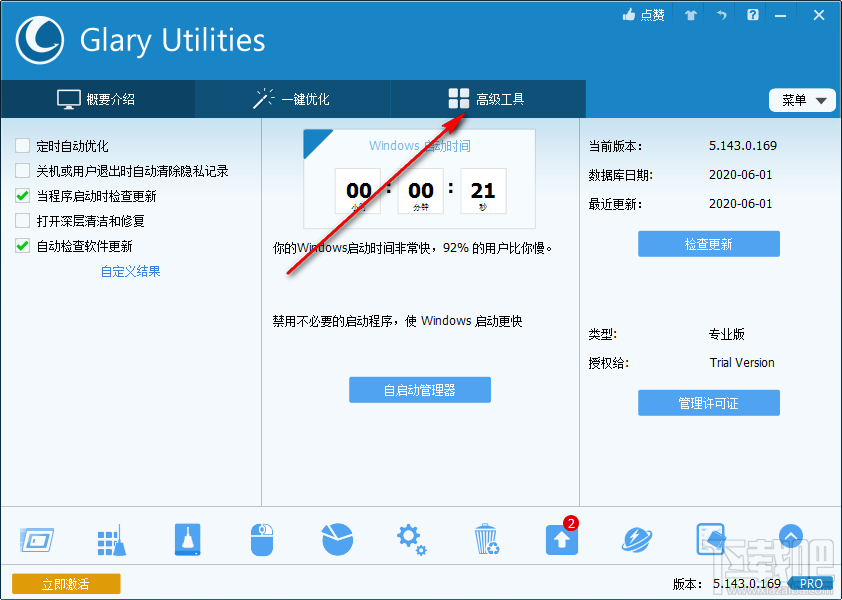The height and width of the screenshot is (600, 842).
Task: Click the thumbs-up 点赞 icon
Action: coord(644,14)
